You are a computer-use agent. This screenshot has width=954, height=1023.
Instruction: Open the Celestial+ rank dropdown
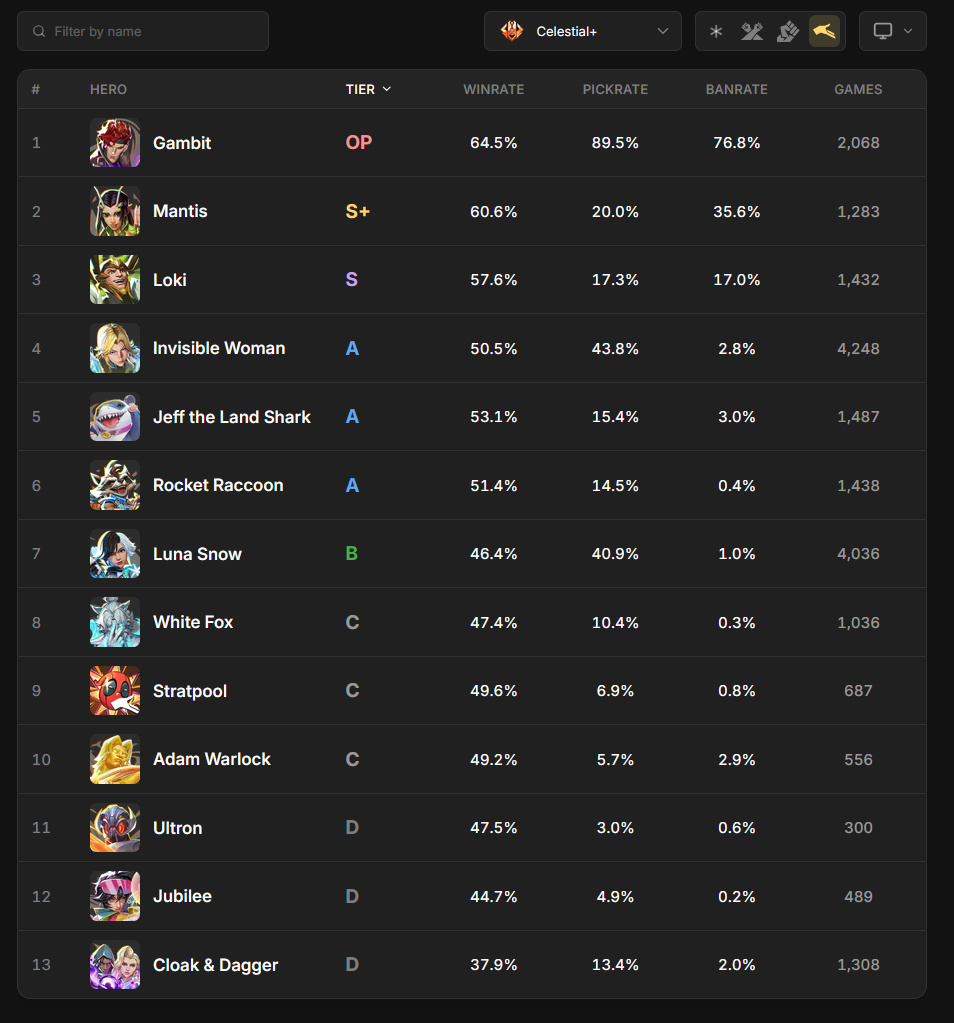[583, 31]
